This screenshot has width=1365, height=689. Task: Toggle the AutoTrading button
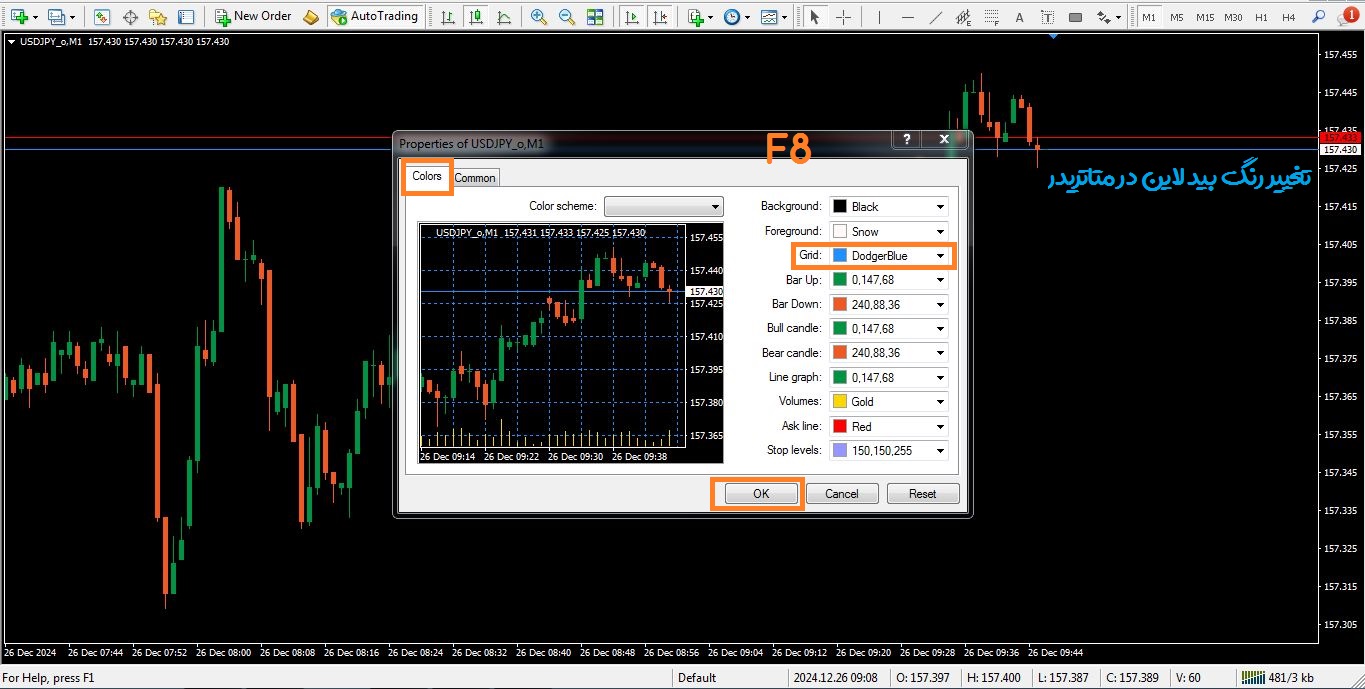pyautogui.click(x=374, y=16)
